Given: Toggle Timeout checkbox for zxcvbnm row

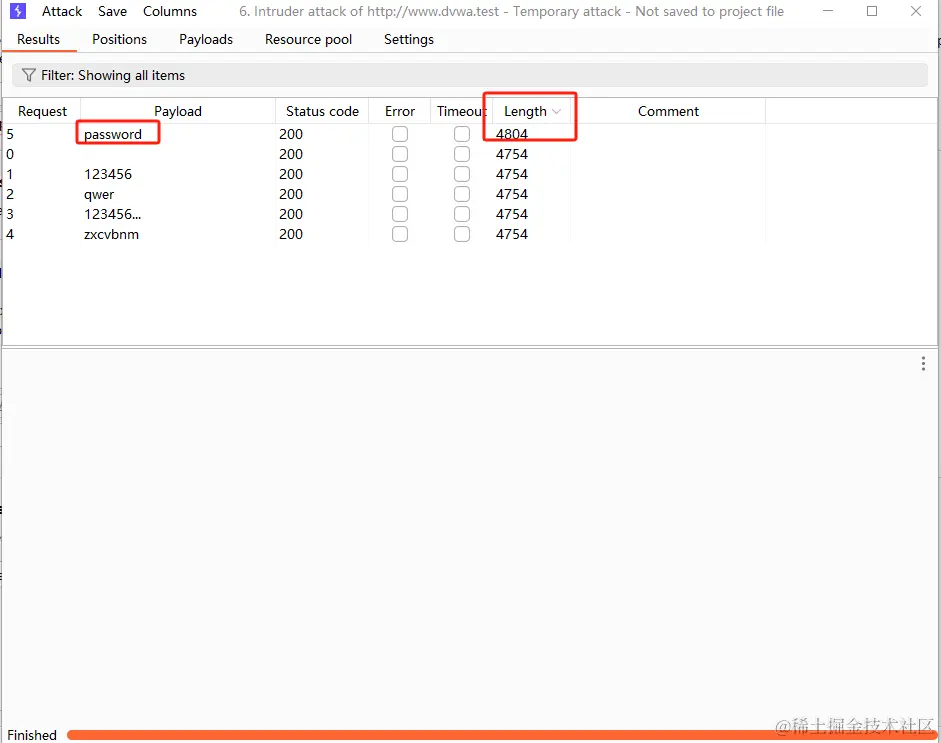Looking at the screenshot, I should click(462, 234).
